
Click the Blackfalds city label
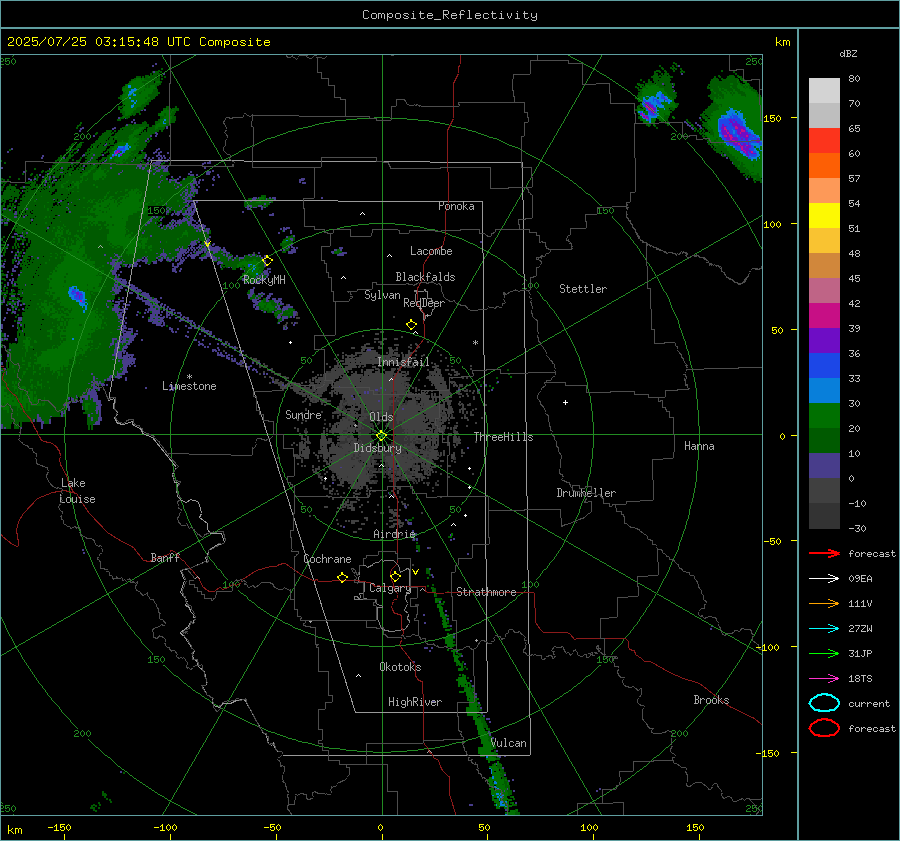point(425,277)
